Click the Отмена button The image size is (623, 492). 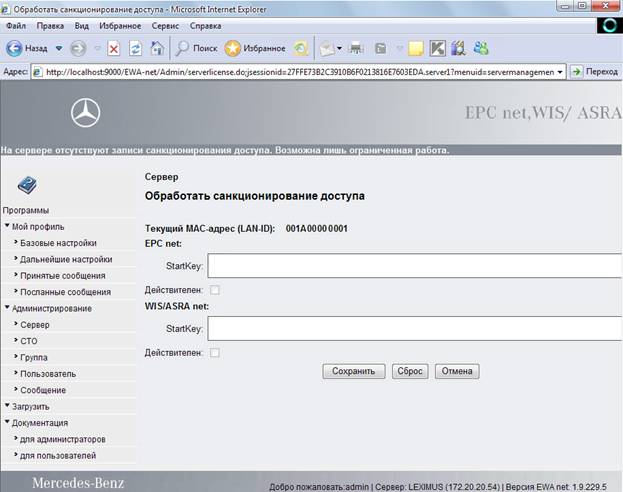coord(457,371)
